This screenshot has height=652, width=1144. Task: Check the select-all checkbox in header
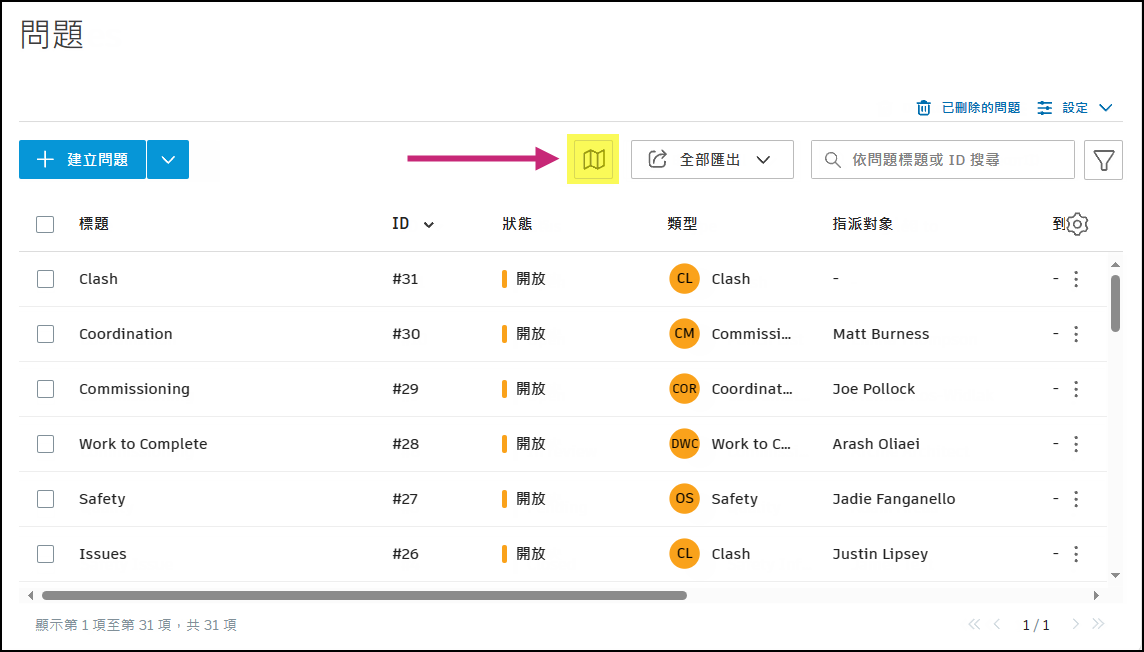pyautogui.click(x=45, y=224)
